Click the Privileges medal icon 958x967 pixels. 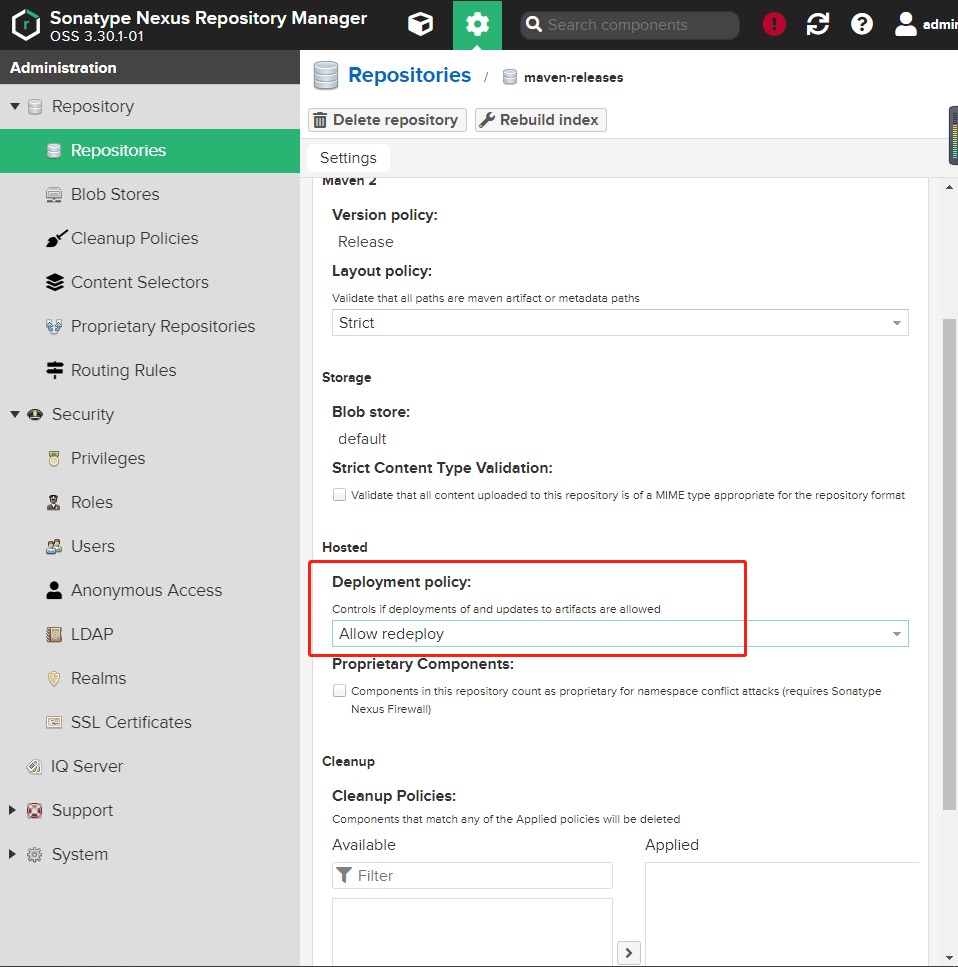(x=54, y=458)
